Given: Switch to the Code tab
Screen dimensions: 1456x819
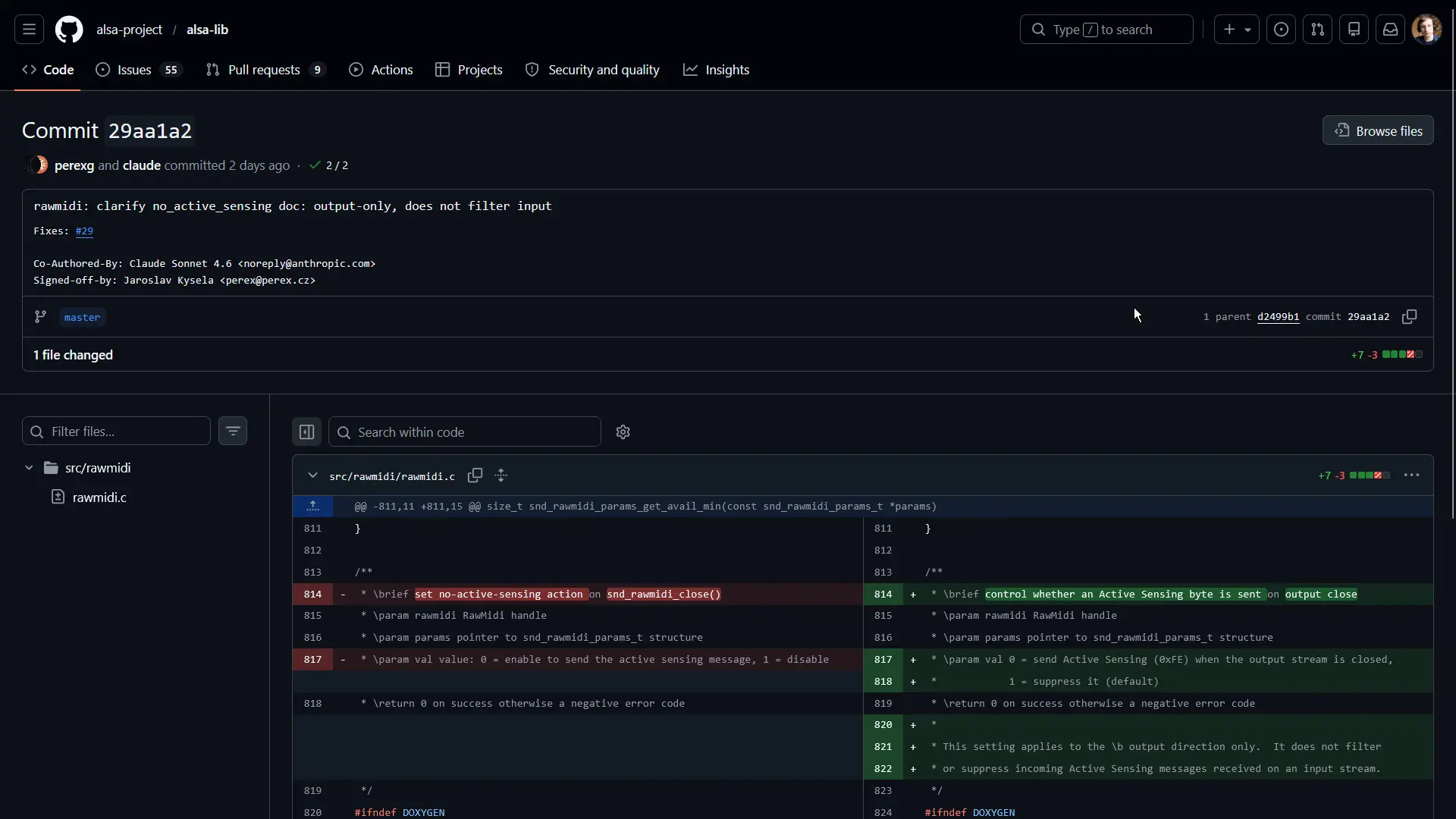Looking at the screenshot, I should click(x=48, y=70).
